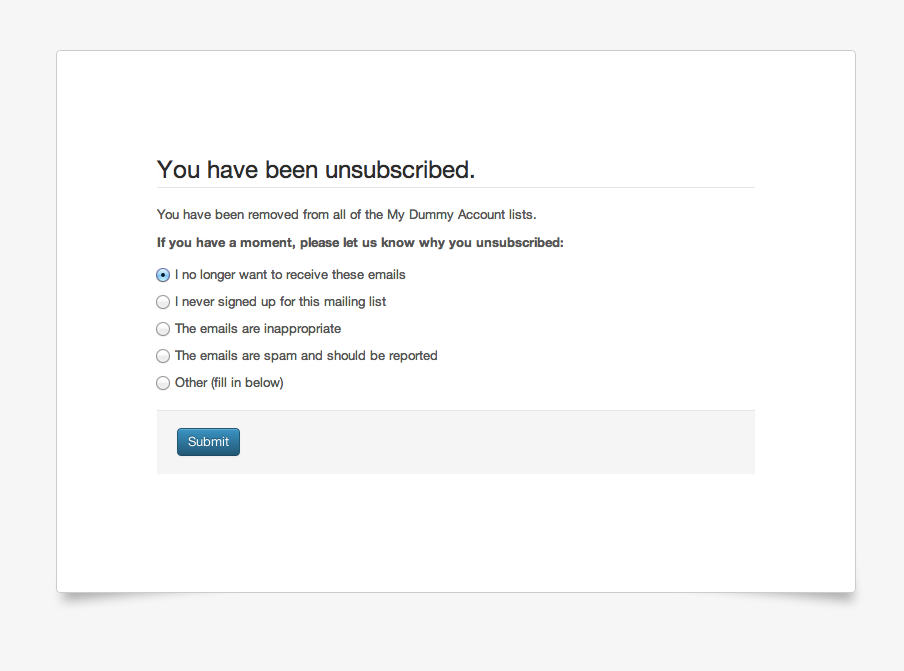The height and width of the screenshot is (671, 904).
Task: Click the Submit button
Action: (208, 442)
